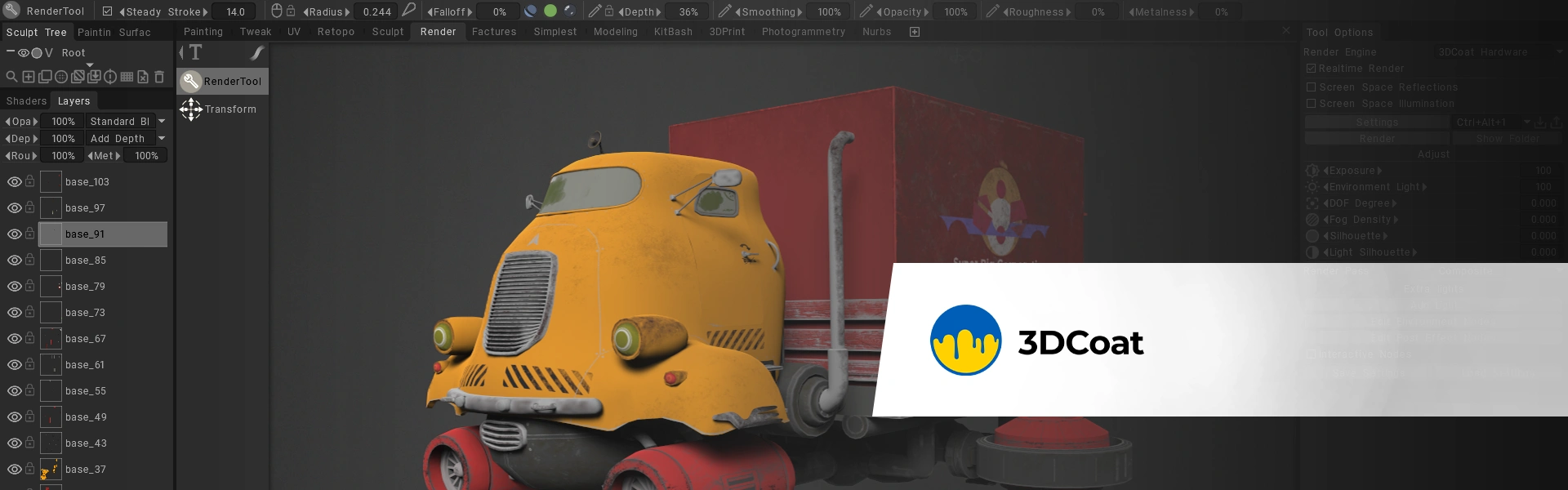This screenshot has width=1568, height=490.
Task: Click the green circle brush mode icon
Action: (x=550, y=11)
